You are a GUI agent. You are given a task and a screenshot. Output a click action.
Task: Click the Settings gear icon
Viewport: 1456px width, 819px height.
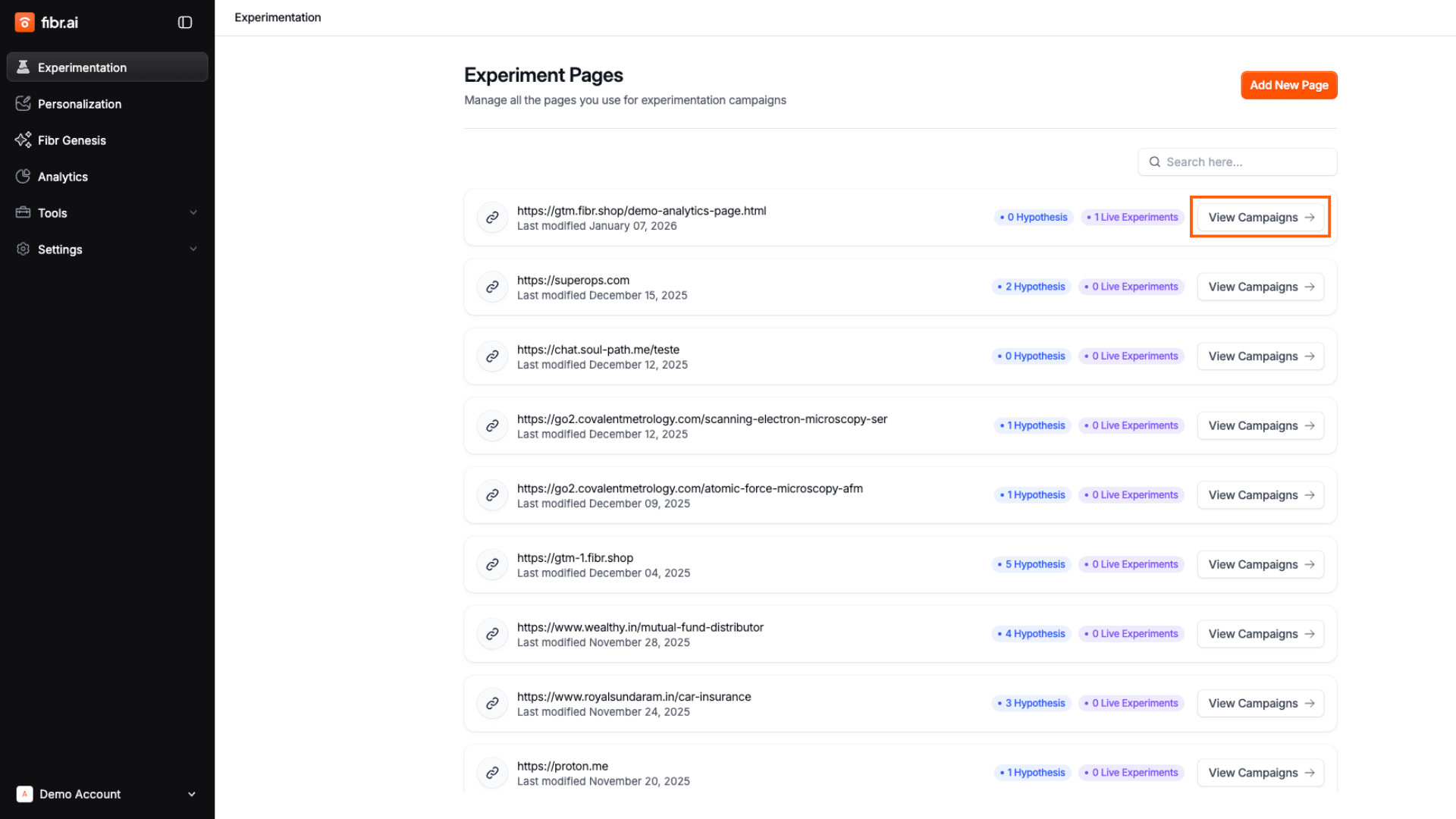pyautogui.click(x=23, y=249)
